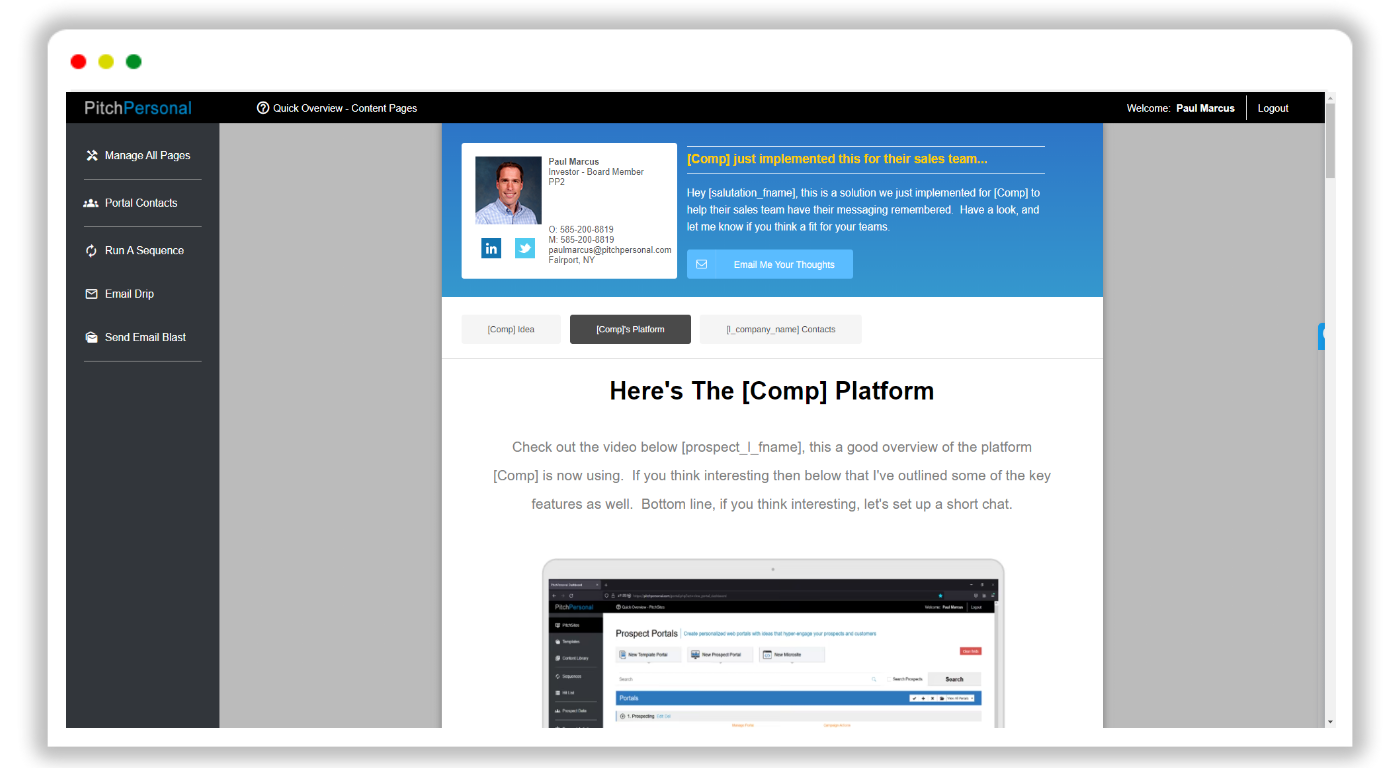Click the green window dot
The image size is (1383, 768).
click(134, 62)
